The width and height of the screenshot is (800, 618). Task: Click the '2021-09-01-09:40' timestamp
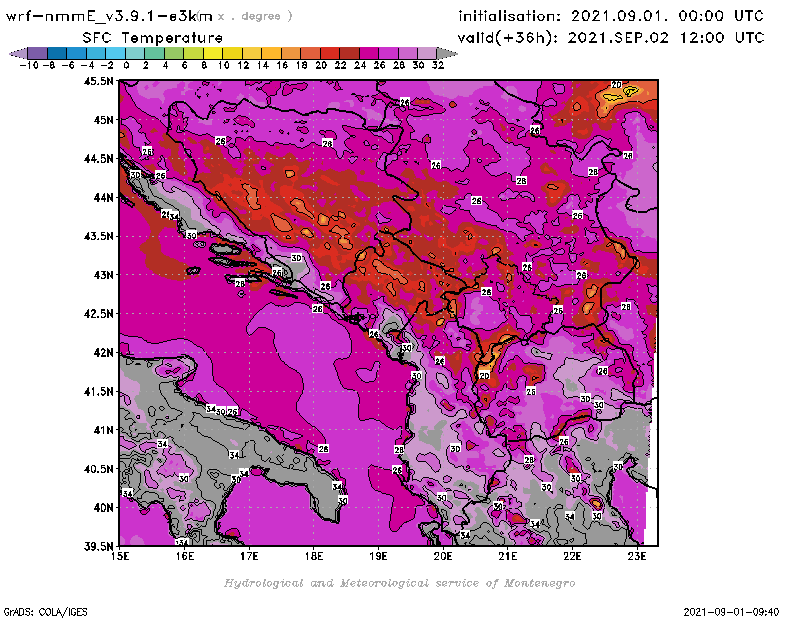[731, 611]
